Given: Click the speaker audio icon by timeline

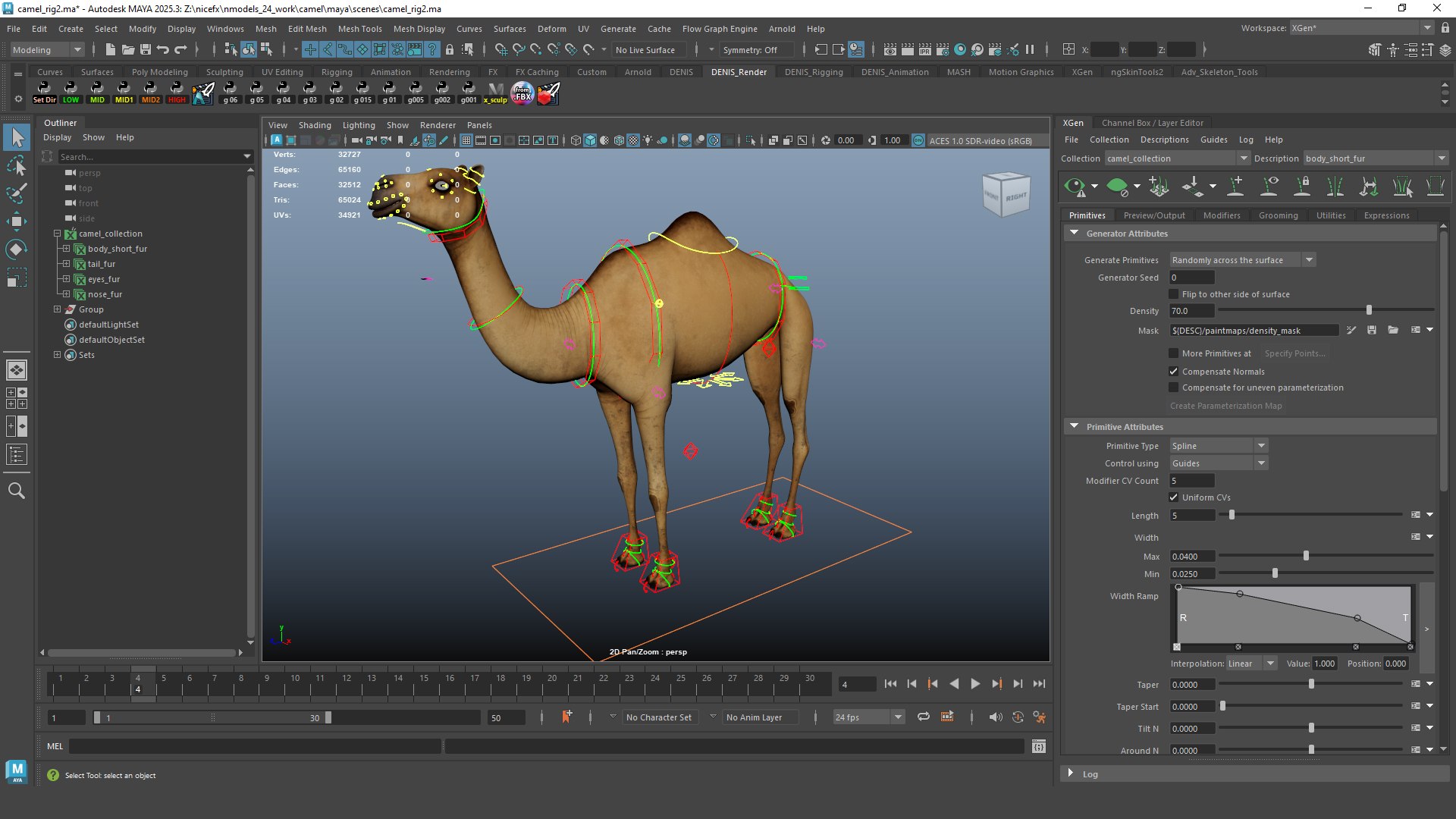Looking at the screenshot, I should coord(995,717).
